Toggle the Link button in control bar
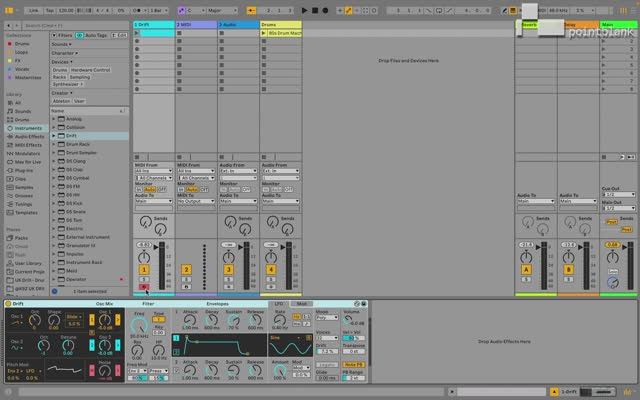This screenshot has width=640, height=400. (x=34, y=10)
